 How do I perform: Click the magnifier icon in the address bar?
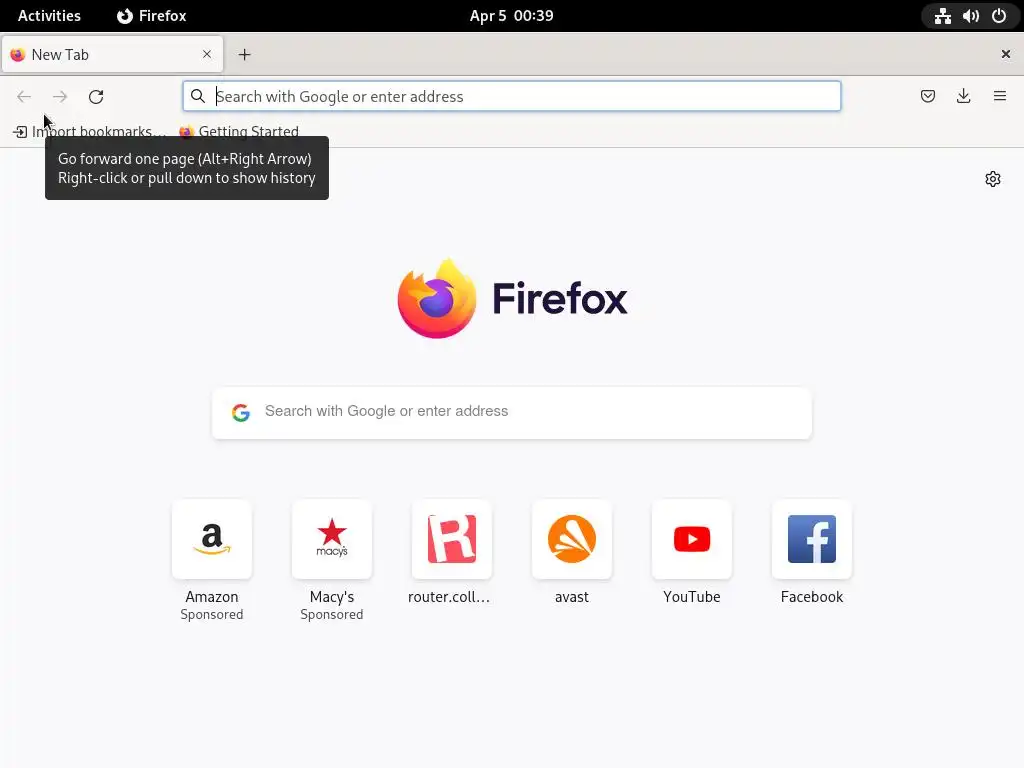pyautogui.click(x=198, y=97)
